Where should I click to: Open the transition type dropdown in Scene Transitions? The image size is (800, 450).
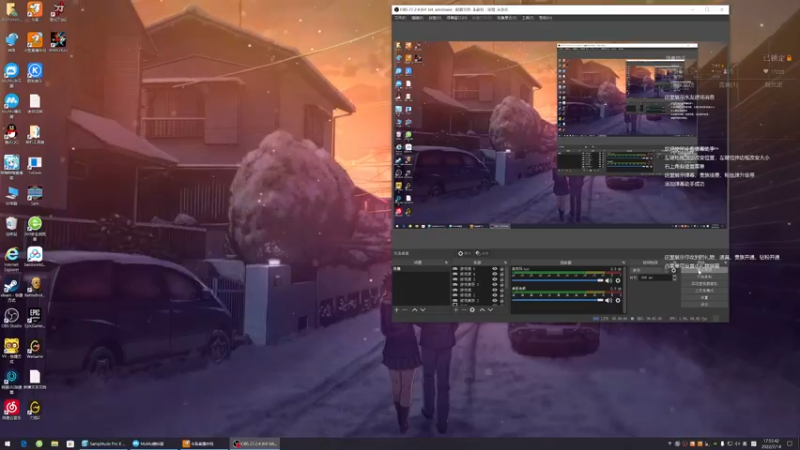[649, 270]
